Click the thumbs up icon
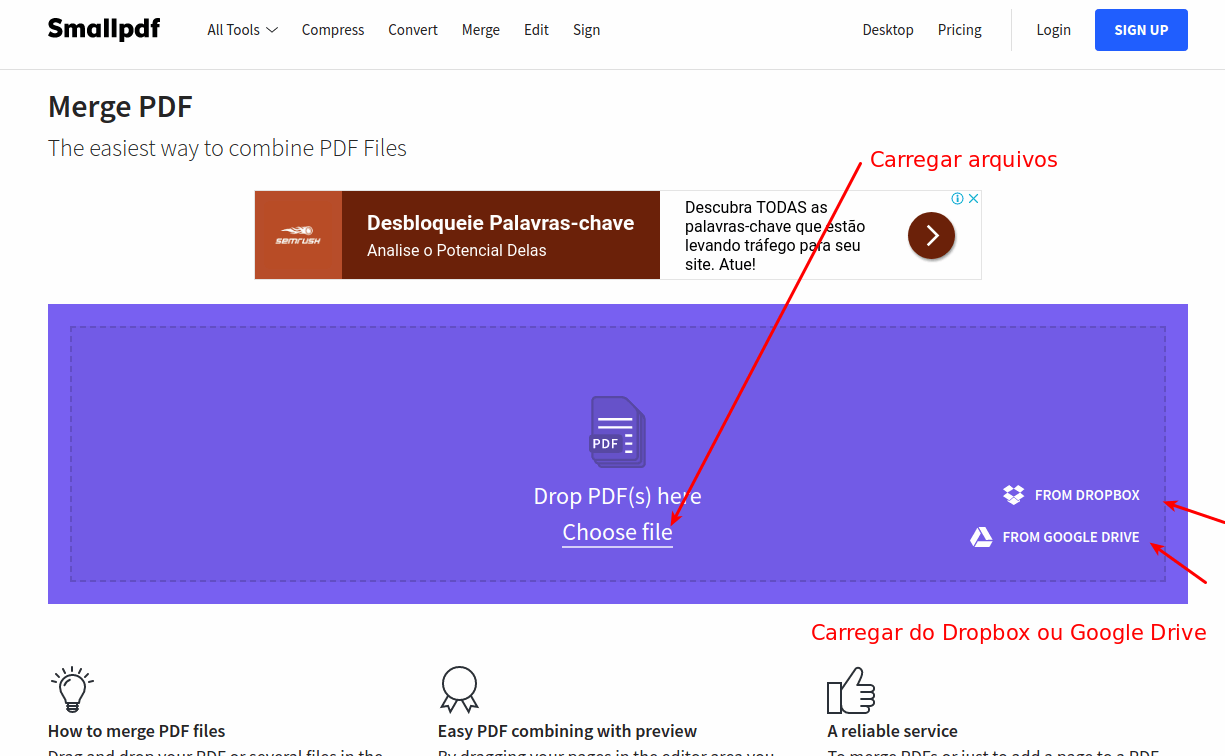The image size is (1225, 756). (x=851, y=690)
